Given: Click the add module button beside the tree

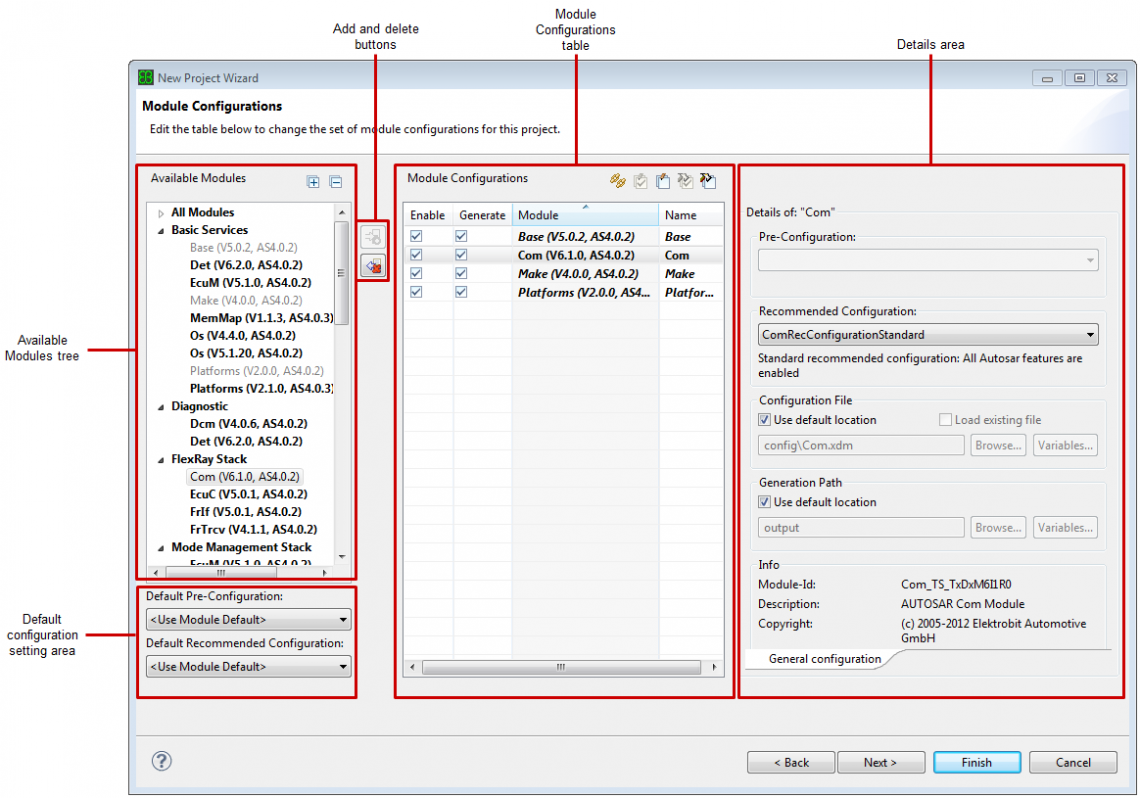Looking at the screenshot, I should tap(372, 237).
